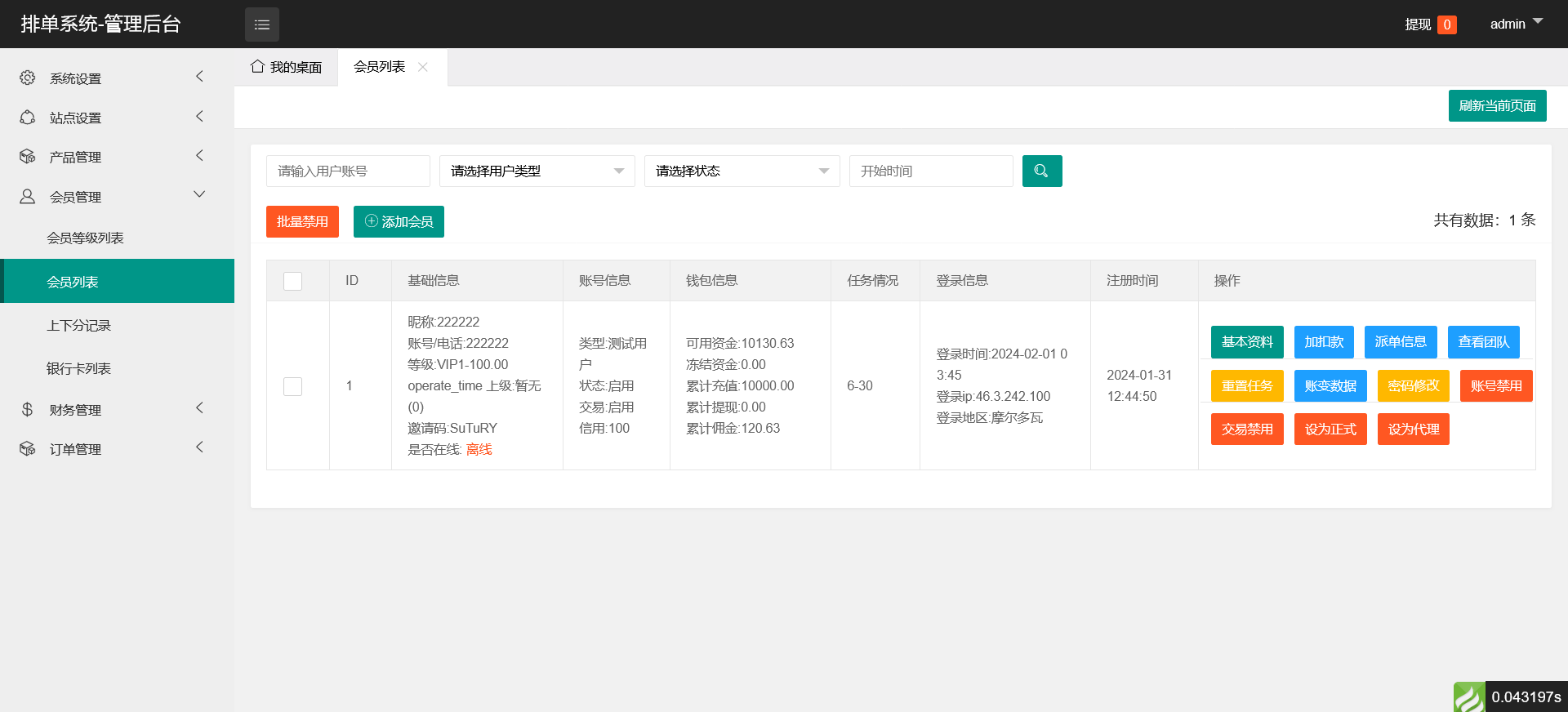The width and height of the screenshot is (1568, 712).
Task: Close the 会员列表 tab with X
Action: pyautogui.click(x=423, y=67)
